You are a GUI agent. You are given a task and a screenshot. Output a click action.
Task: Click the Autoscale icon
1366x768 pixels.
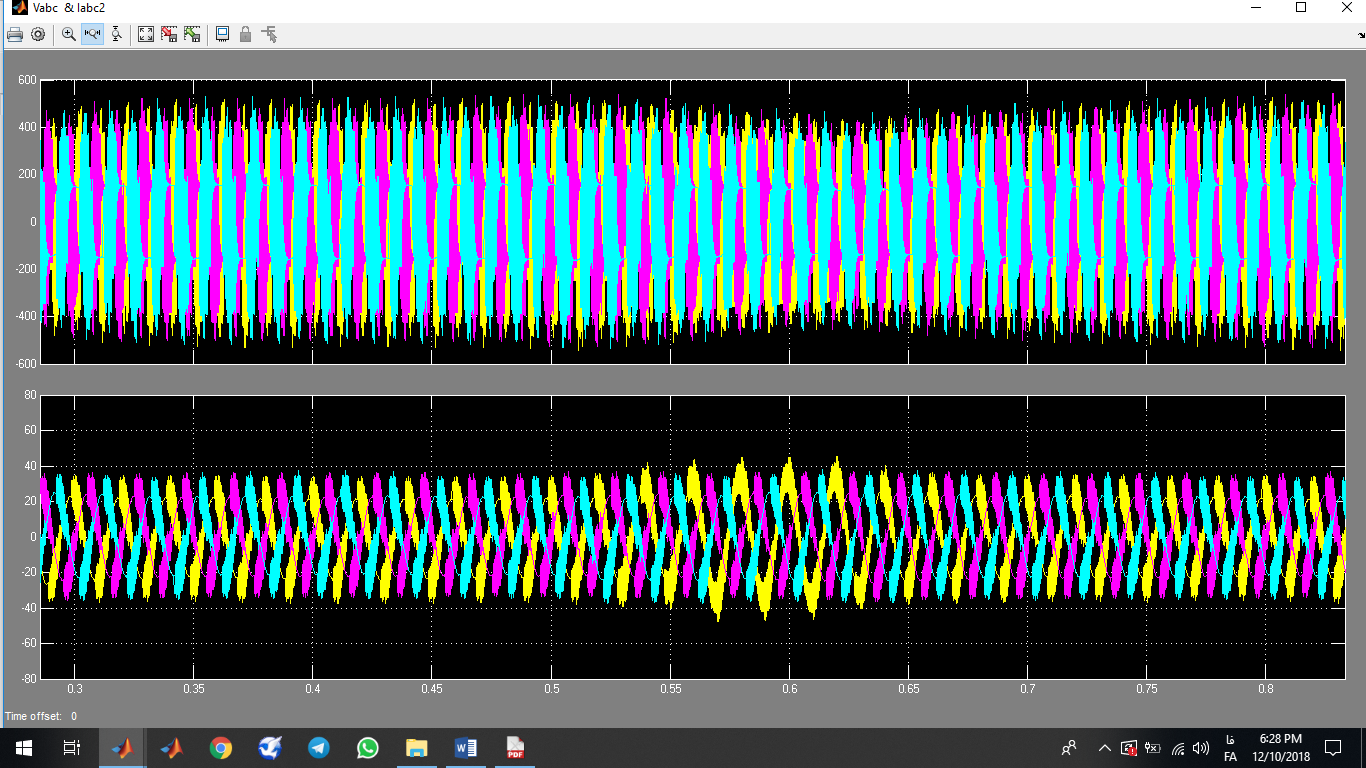pos(146,35)
